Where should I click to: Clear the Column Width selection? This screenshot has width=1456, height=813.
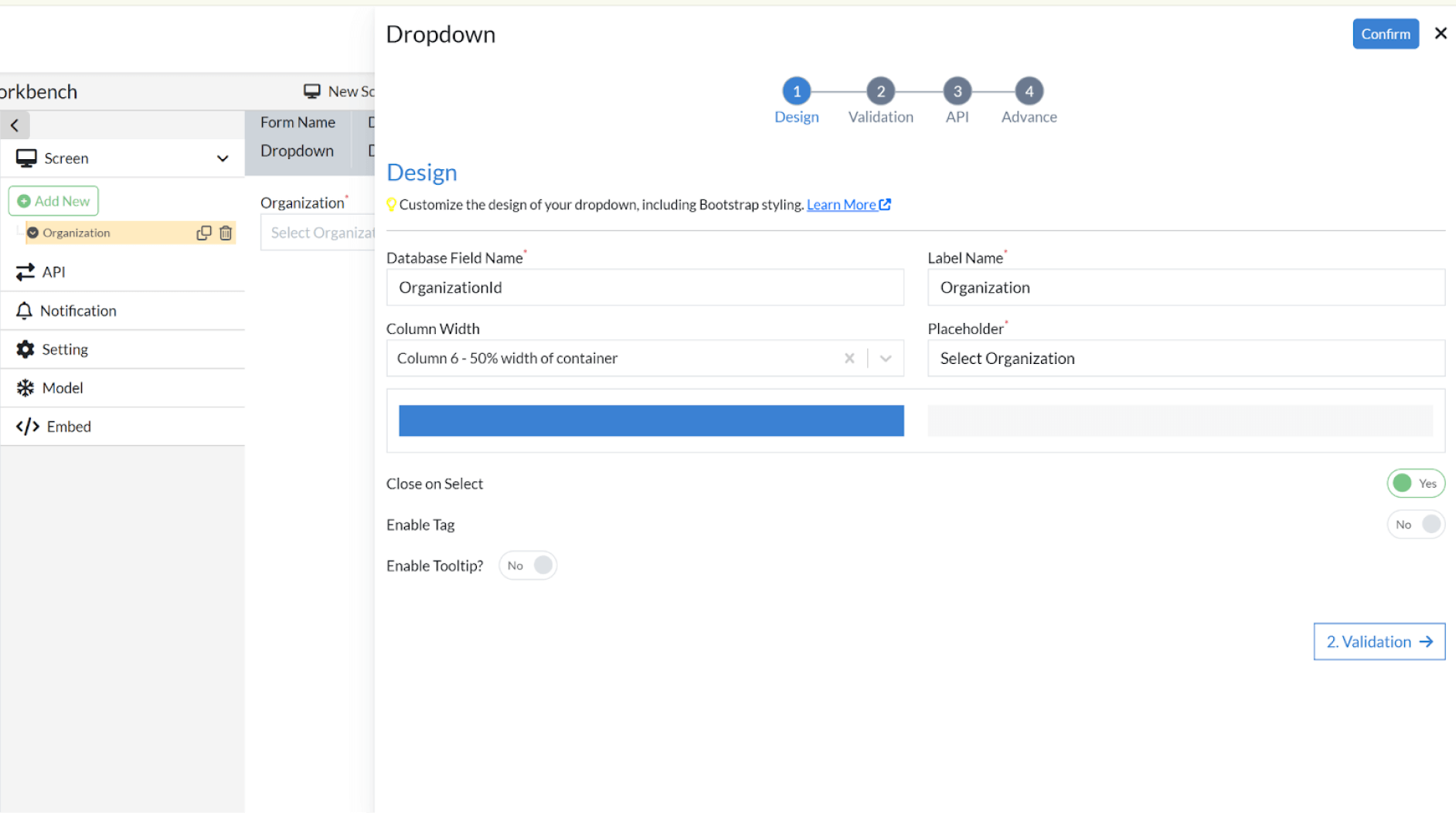click(x=849, y=359)
